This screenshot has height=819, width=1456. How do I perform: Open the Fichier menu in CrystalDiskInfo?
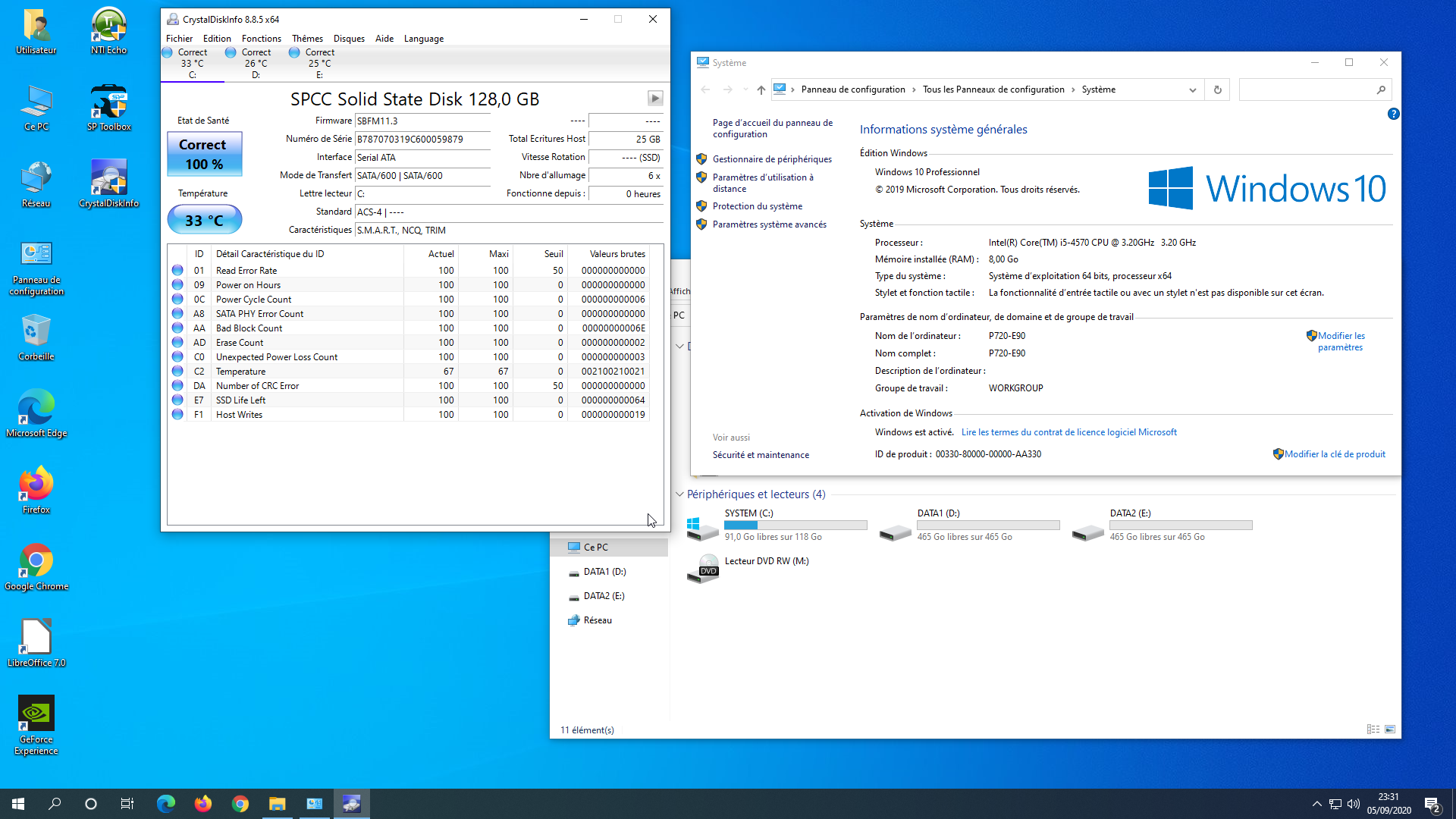[180, 39]
